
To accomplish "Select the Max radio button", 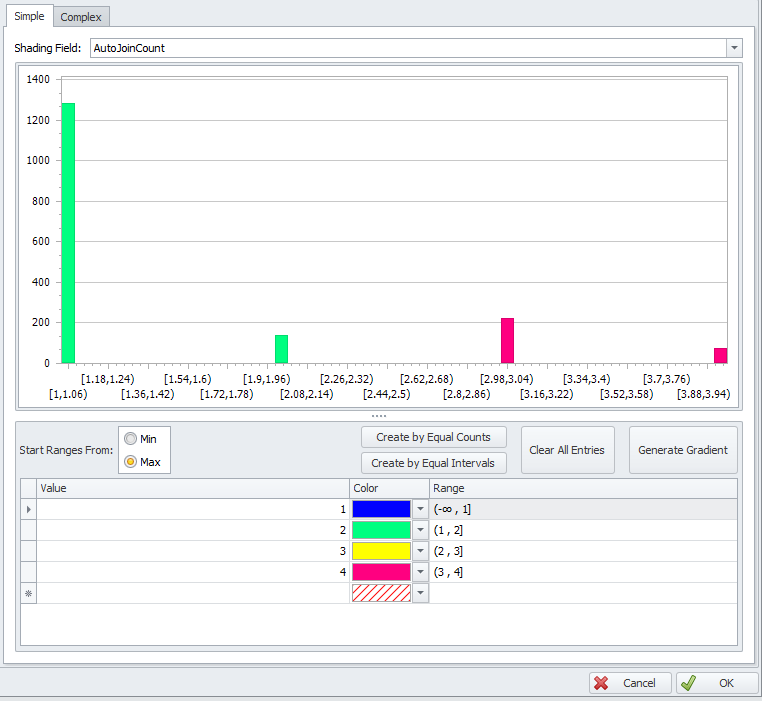I will point(130,462).
